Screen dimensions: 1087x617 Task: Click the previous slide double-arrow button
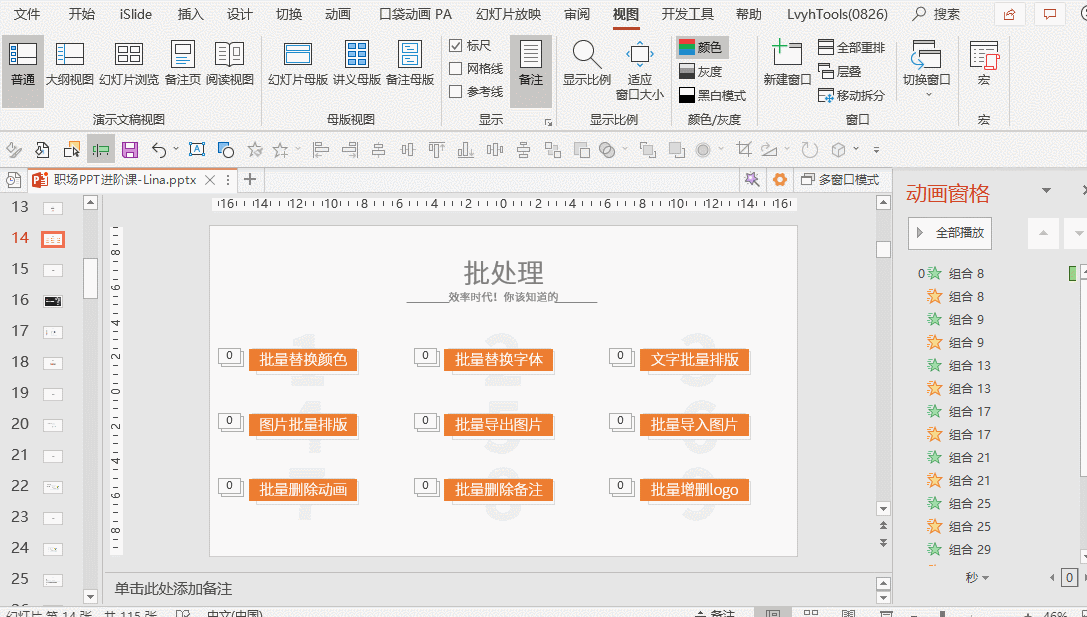[x=883, y=525]
